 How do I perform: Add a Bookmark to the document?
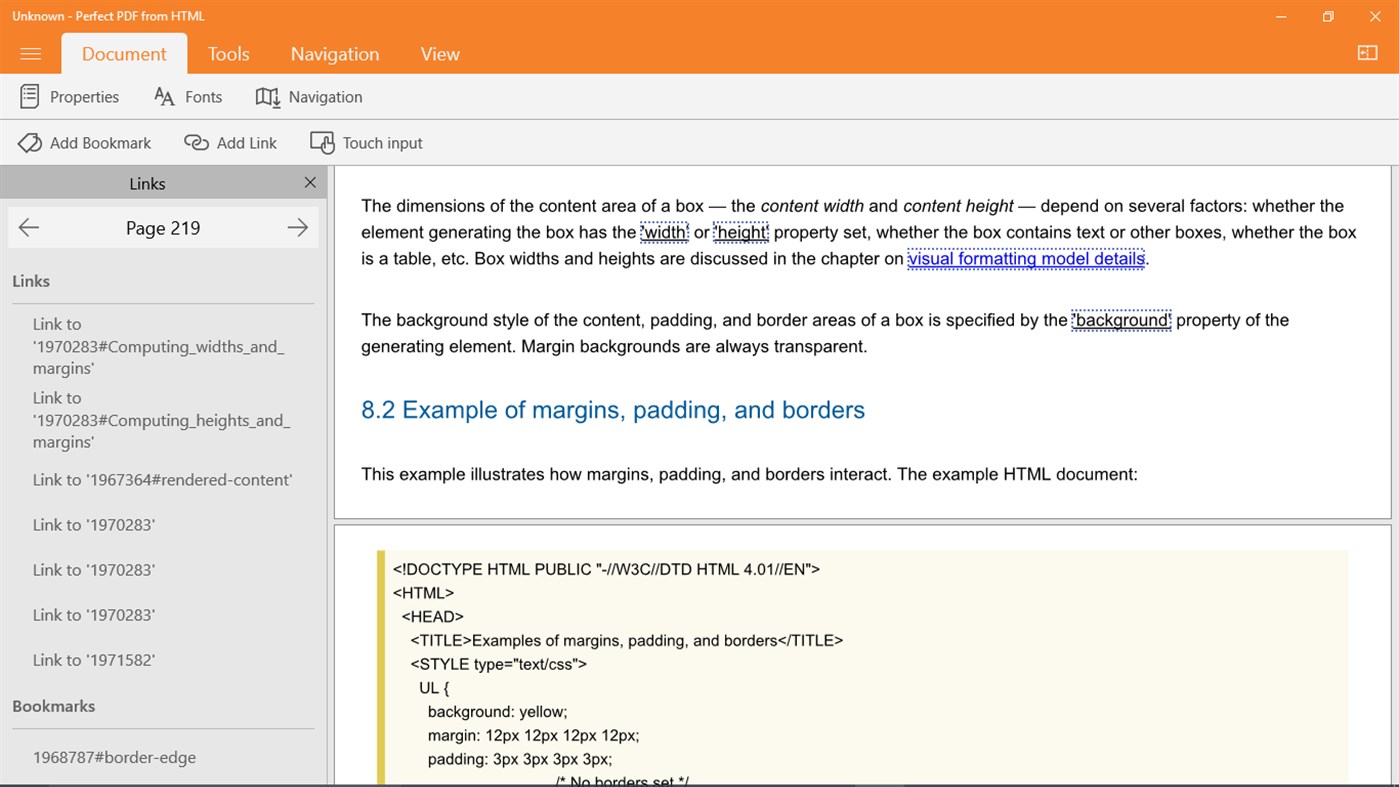click(x=84, y=142)
